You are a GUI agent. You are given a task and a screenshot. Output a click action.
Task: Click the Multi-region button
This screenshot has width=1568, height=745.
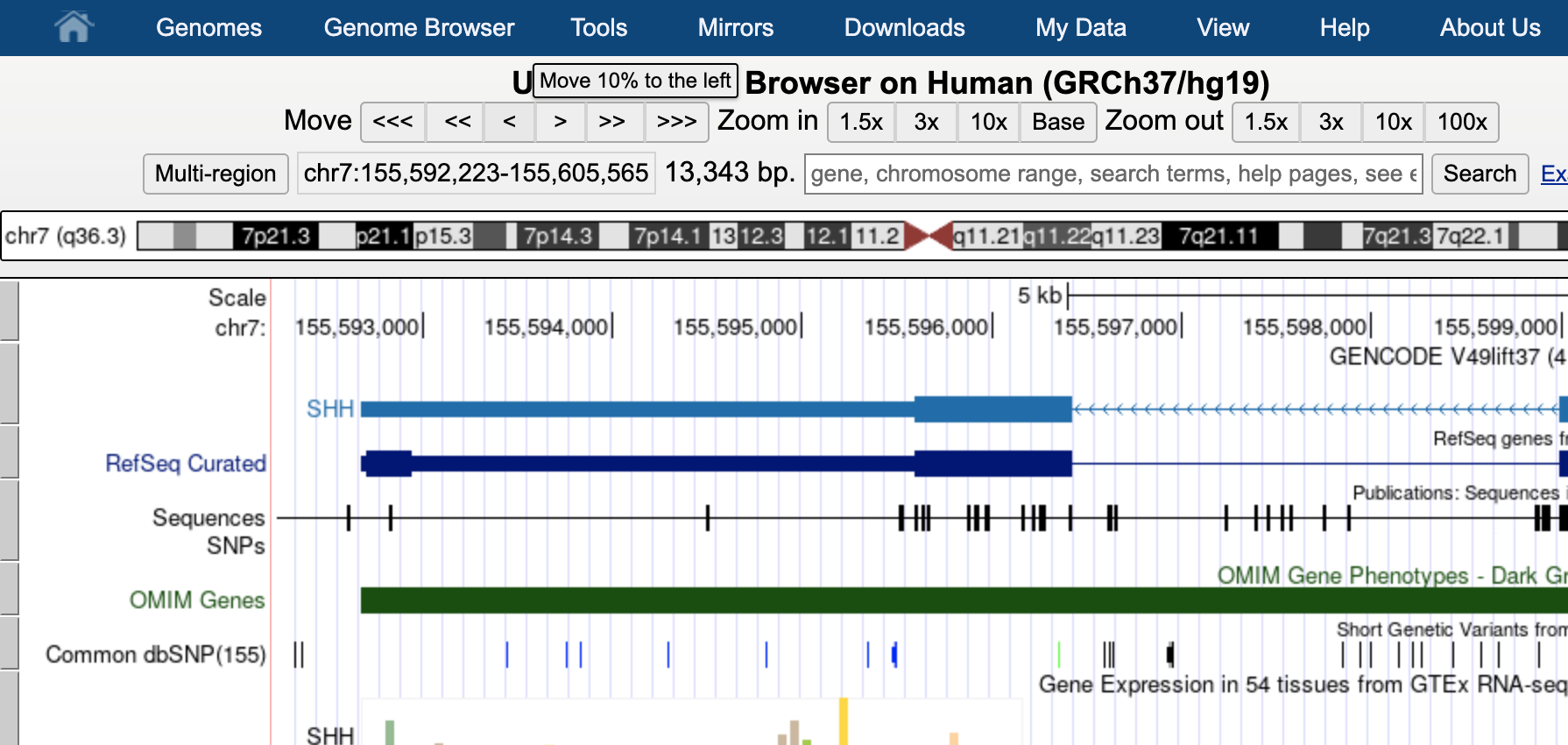click(x=215, y=174)
